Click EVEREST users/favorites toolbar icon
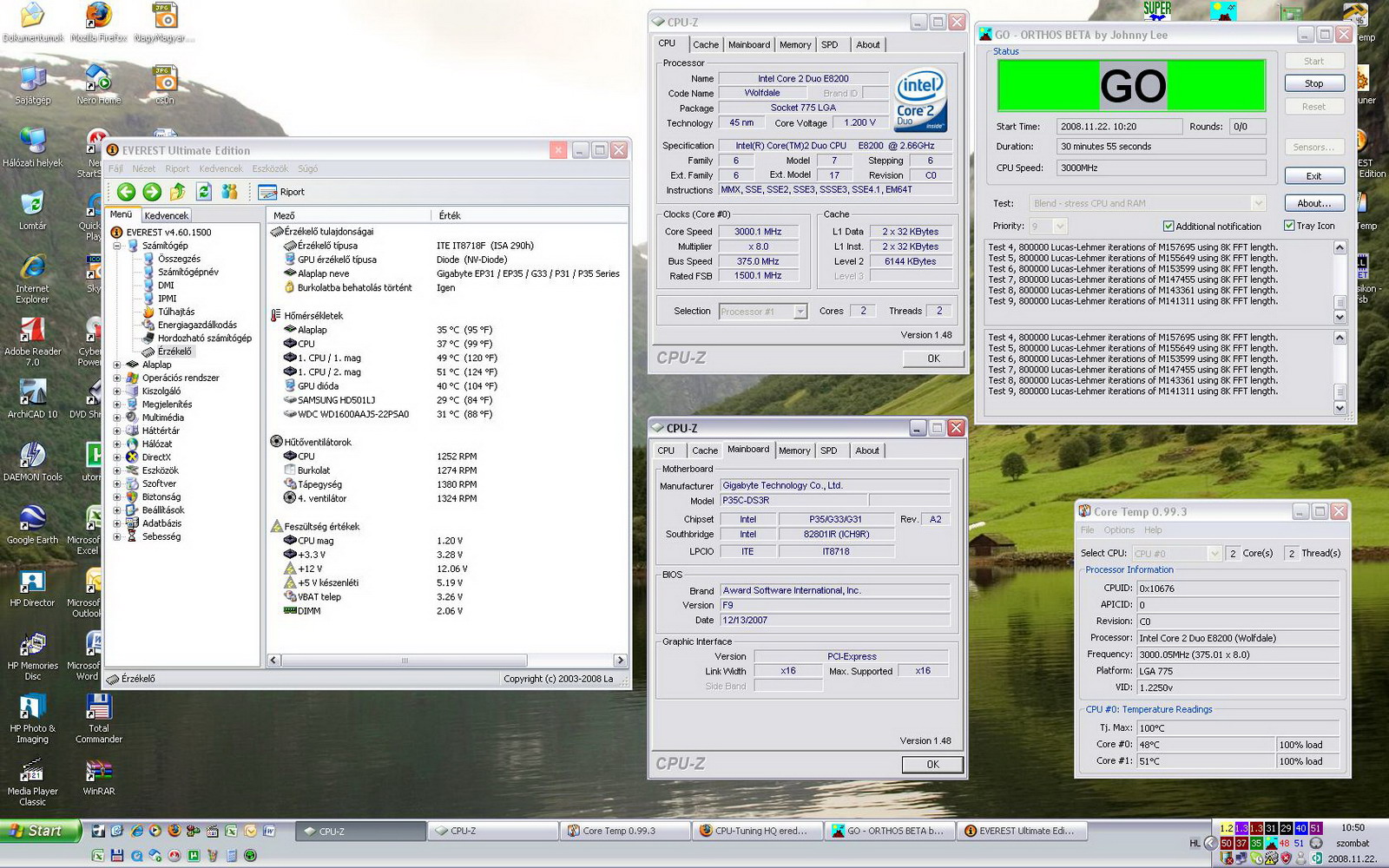Image resolution: width=1389 pixels, height=868 pixels. (x=230, y=192)
